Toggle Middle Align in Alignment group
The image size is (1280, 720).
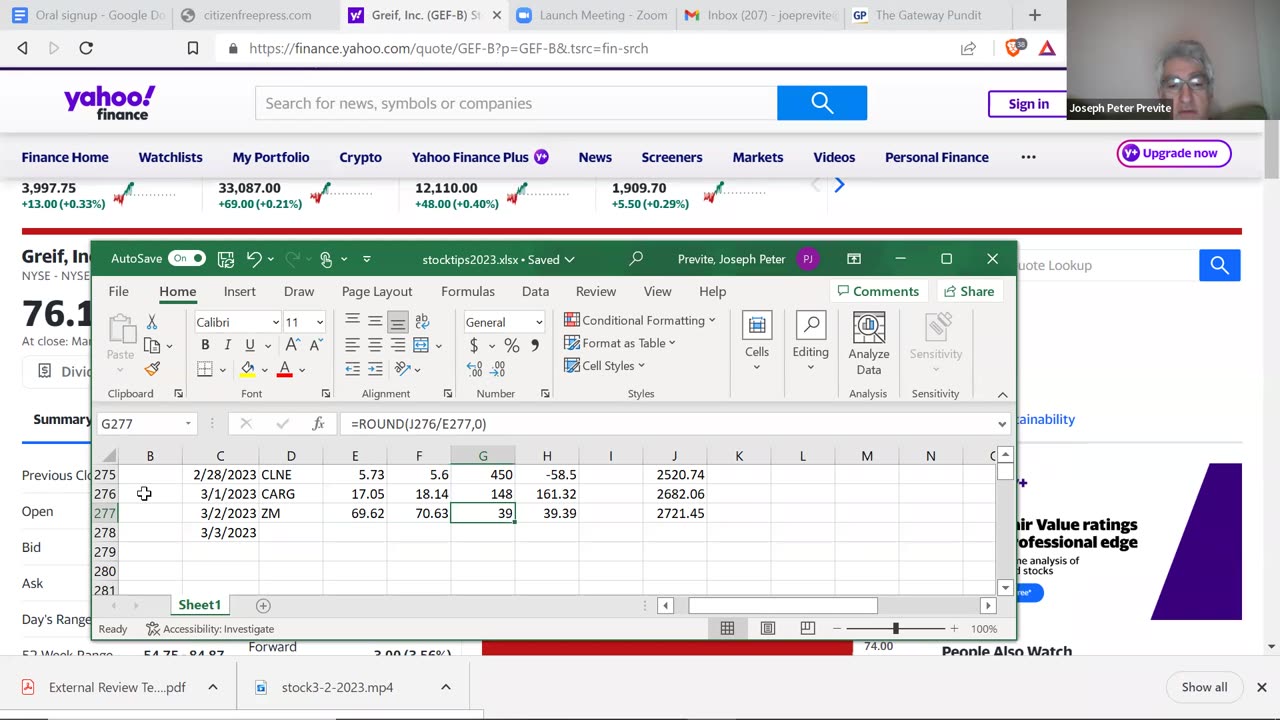[375, 321]
